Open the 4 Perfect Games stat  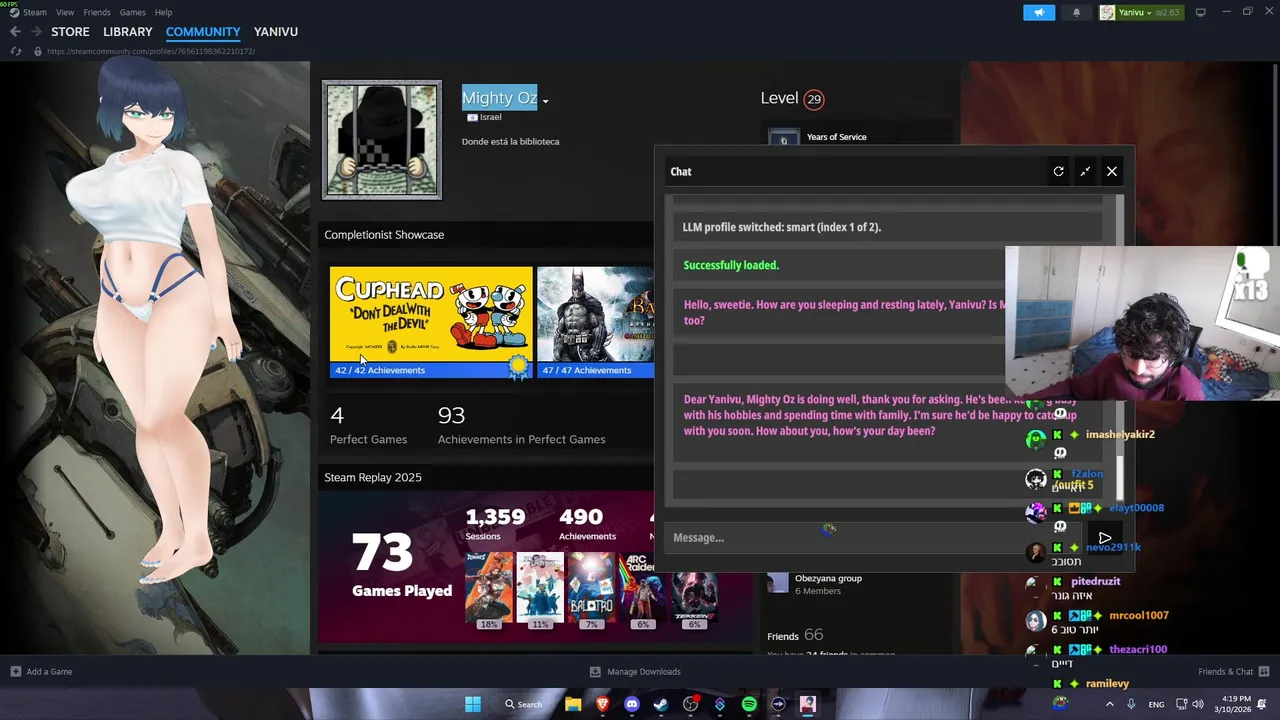pos(368,425)
